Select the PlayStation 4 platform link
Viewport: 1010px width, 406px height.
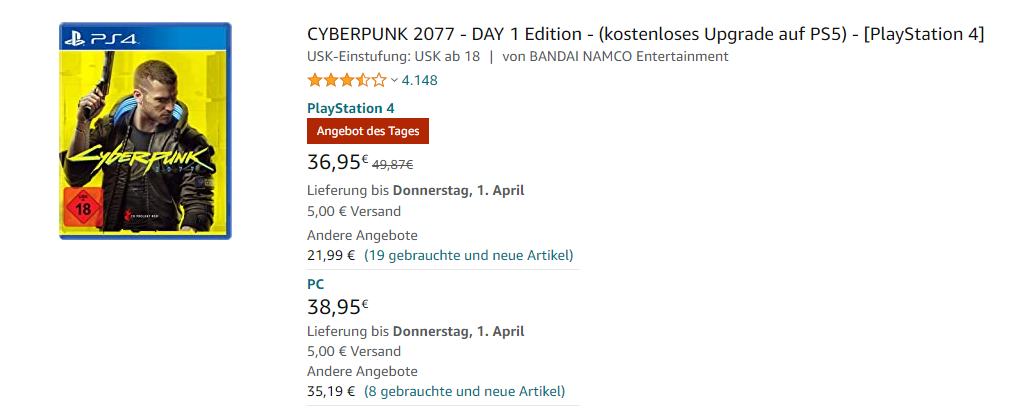pyautogui.click(x=350, y=108)
